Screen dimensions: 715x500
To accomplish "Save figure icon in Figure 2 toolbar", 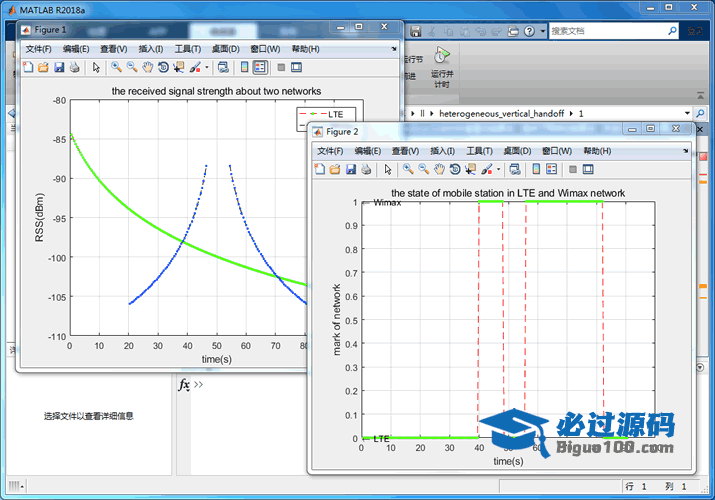I will pos(351,170).
